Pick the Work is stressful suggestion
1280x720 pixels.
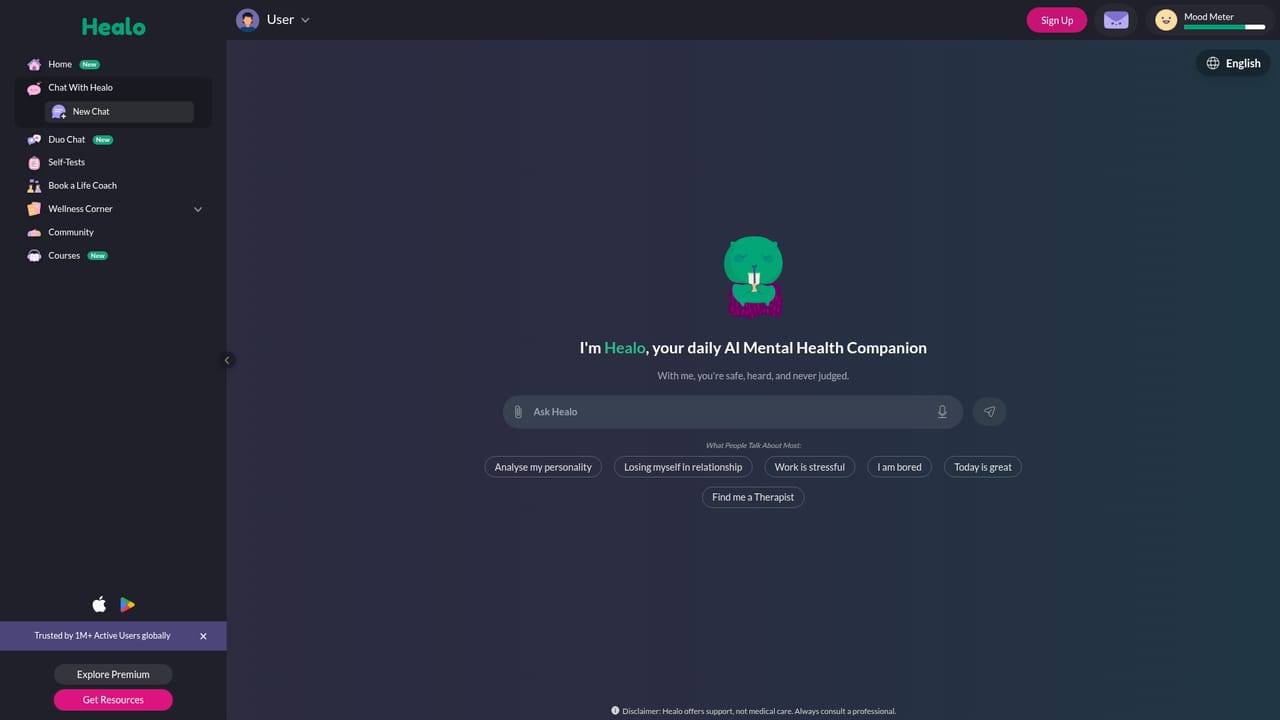click(x=810, y=467)
